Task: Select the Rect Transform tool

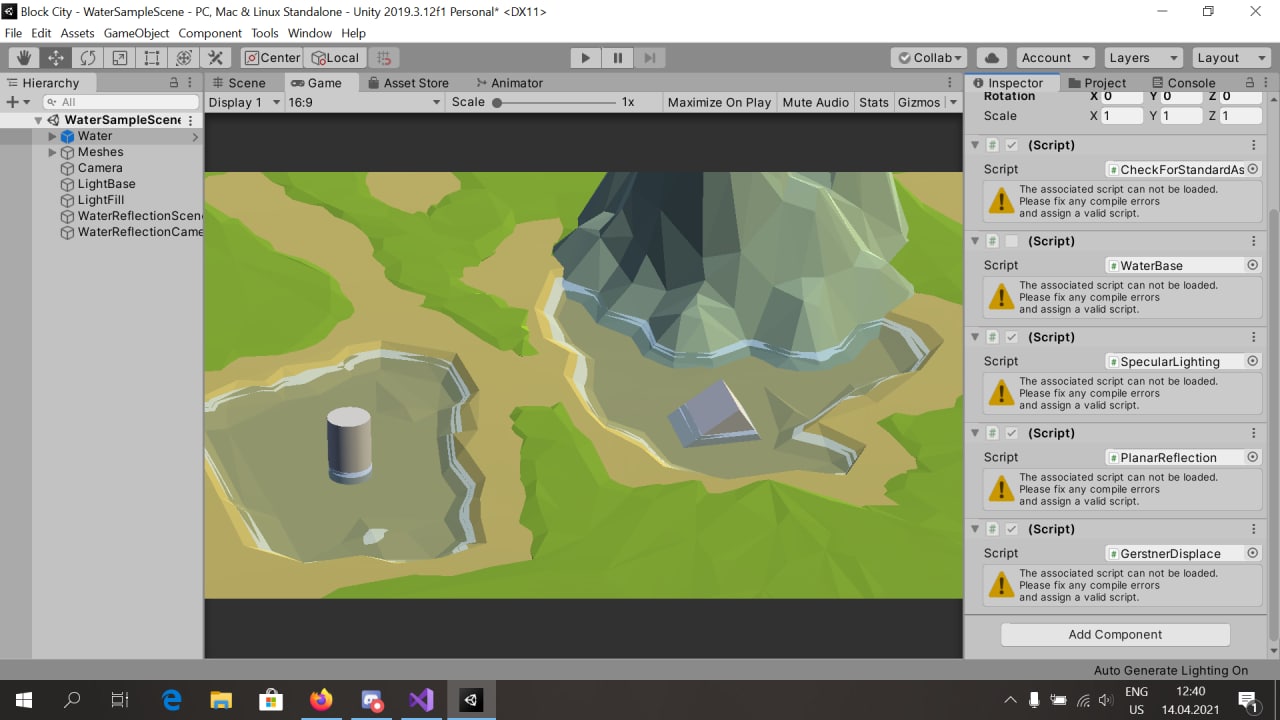Action: pos(152,58)
